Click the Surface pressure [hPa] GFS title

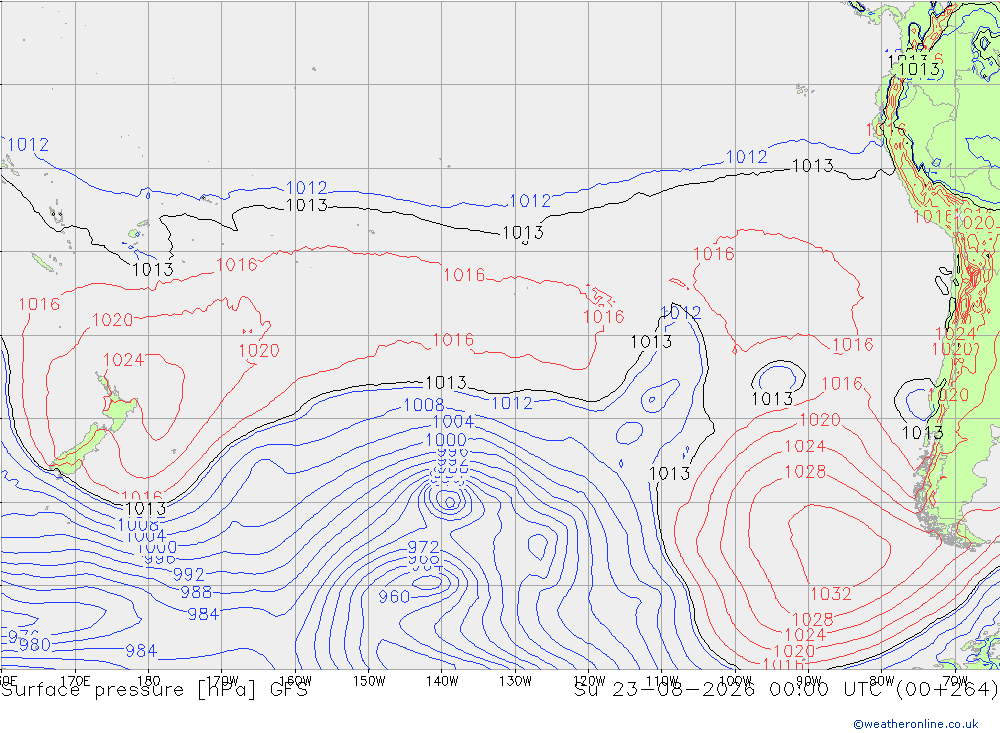pyautogui.click(x=154, y=690)
